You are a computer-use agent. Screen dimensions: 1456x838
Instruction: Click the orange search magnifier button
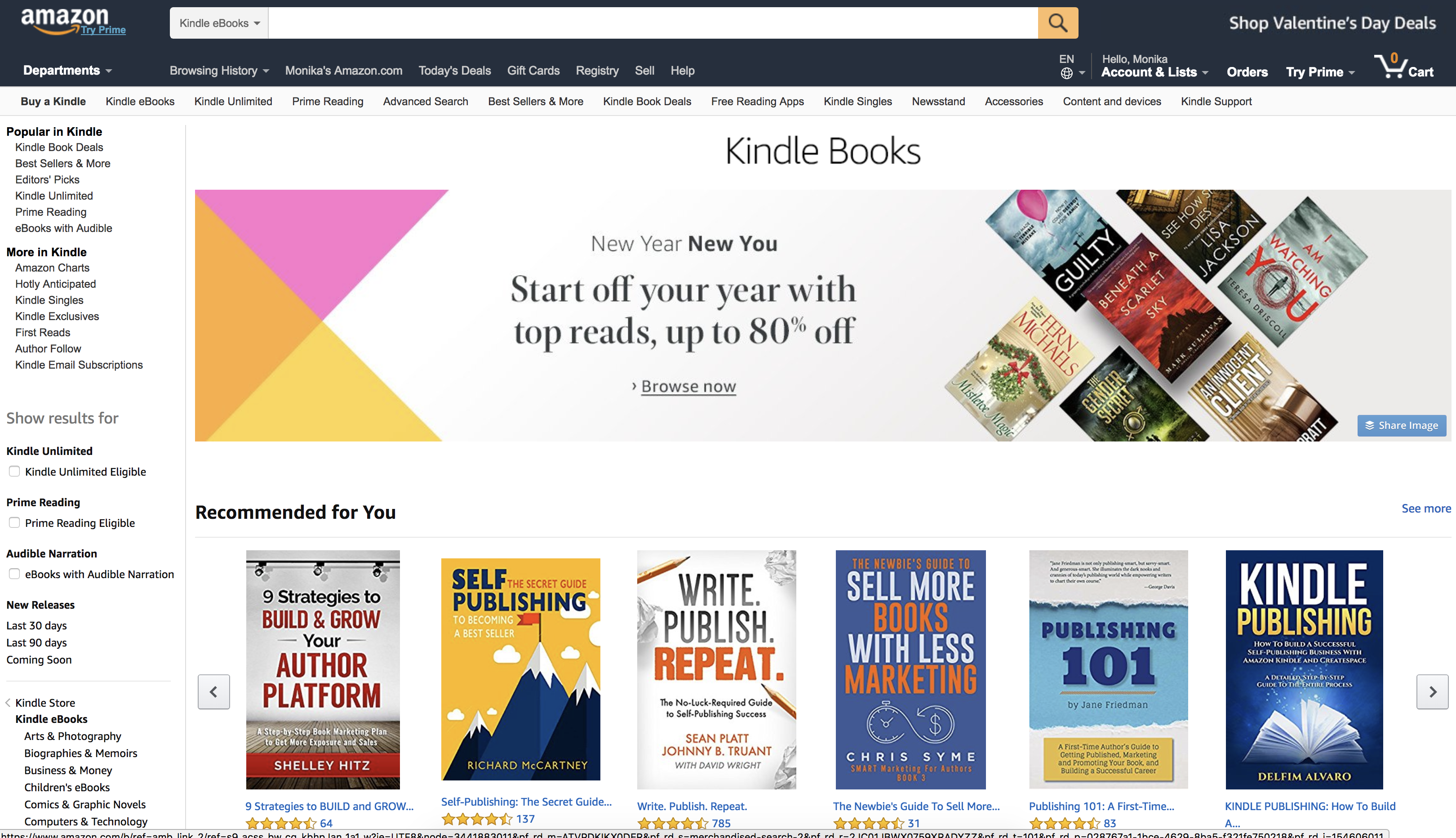[x=1057, y=23]
